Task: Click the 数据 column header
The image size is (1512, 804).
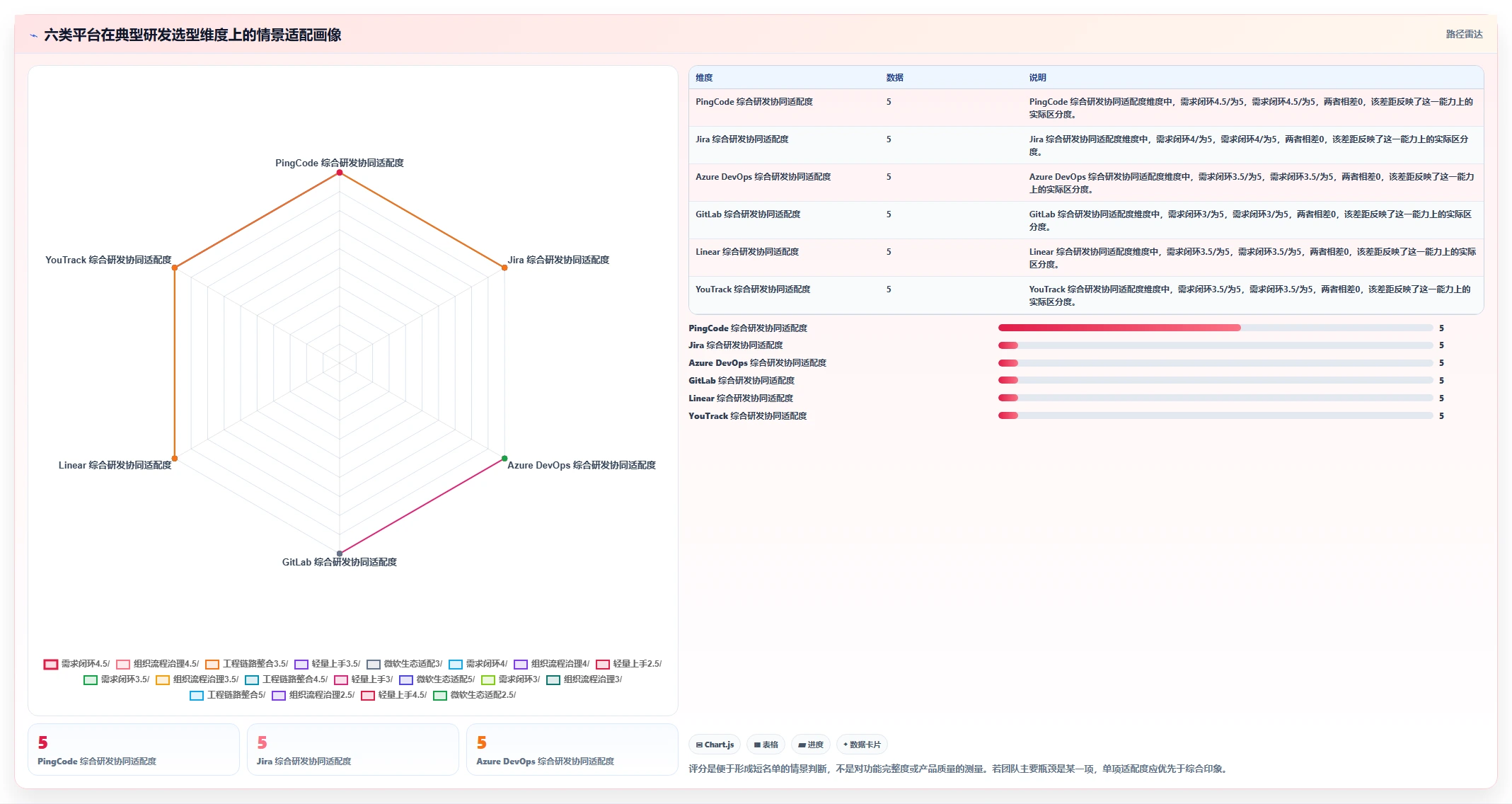Action: [895, 78]
